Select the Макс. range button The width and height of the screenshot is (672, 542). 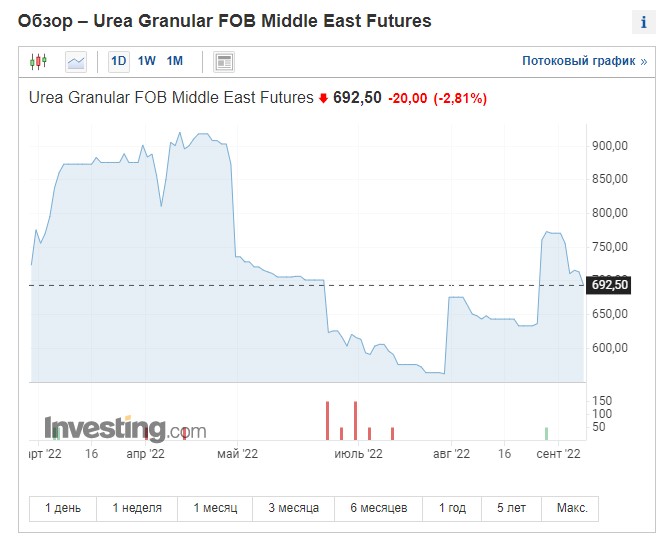571,508
